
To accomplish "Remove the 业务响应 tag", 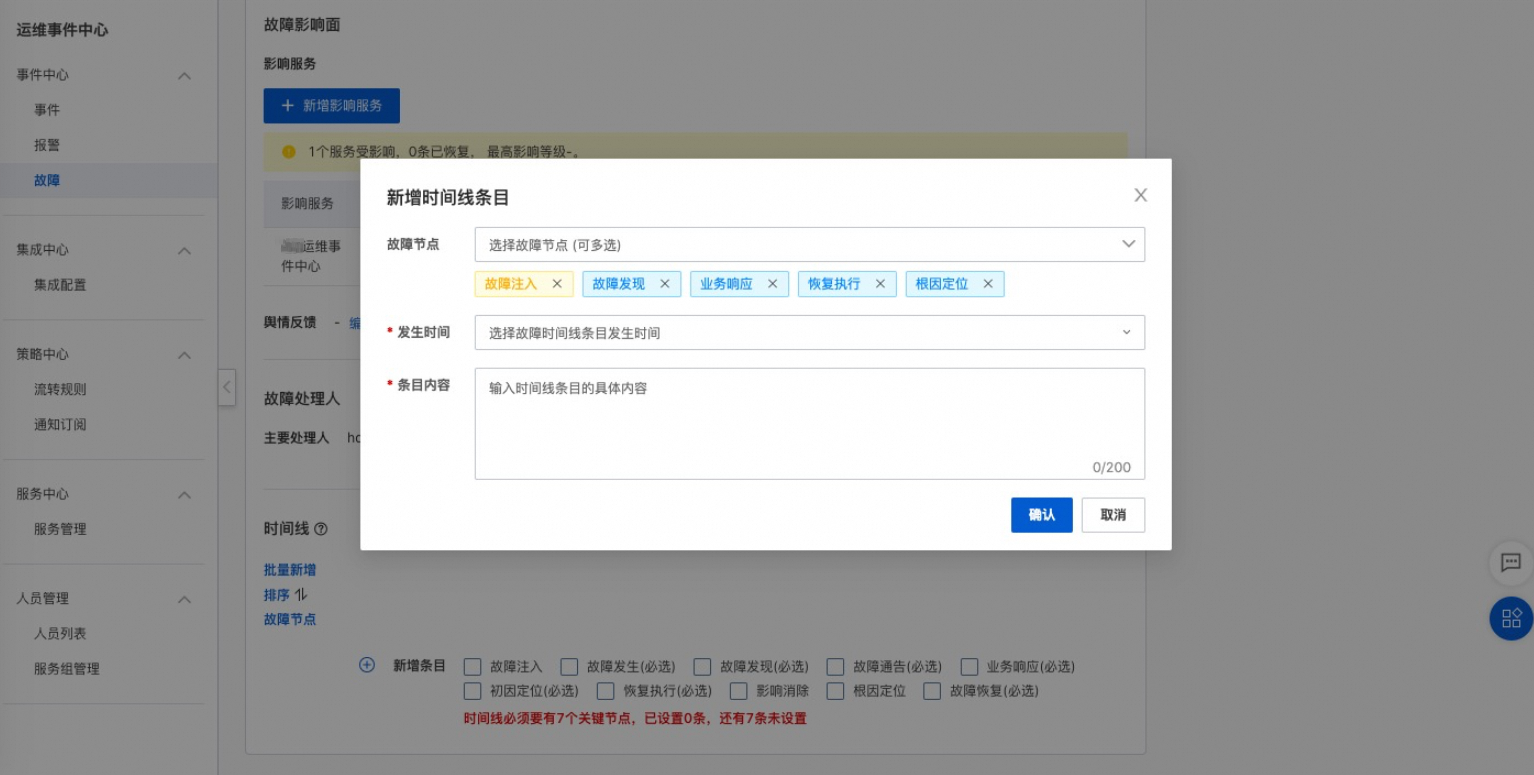I will pos(772,284).
